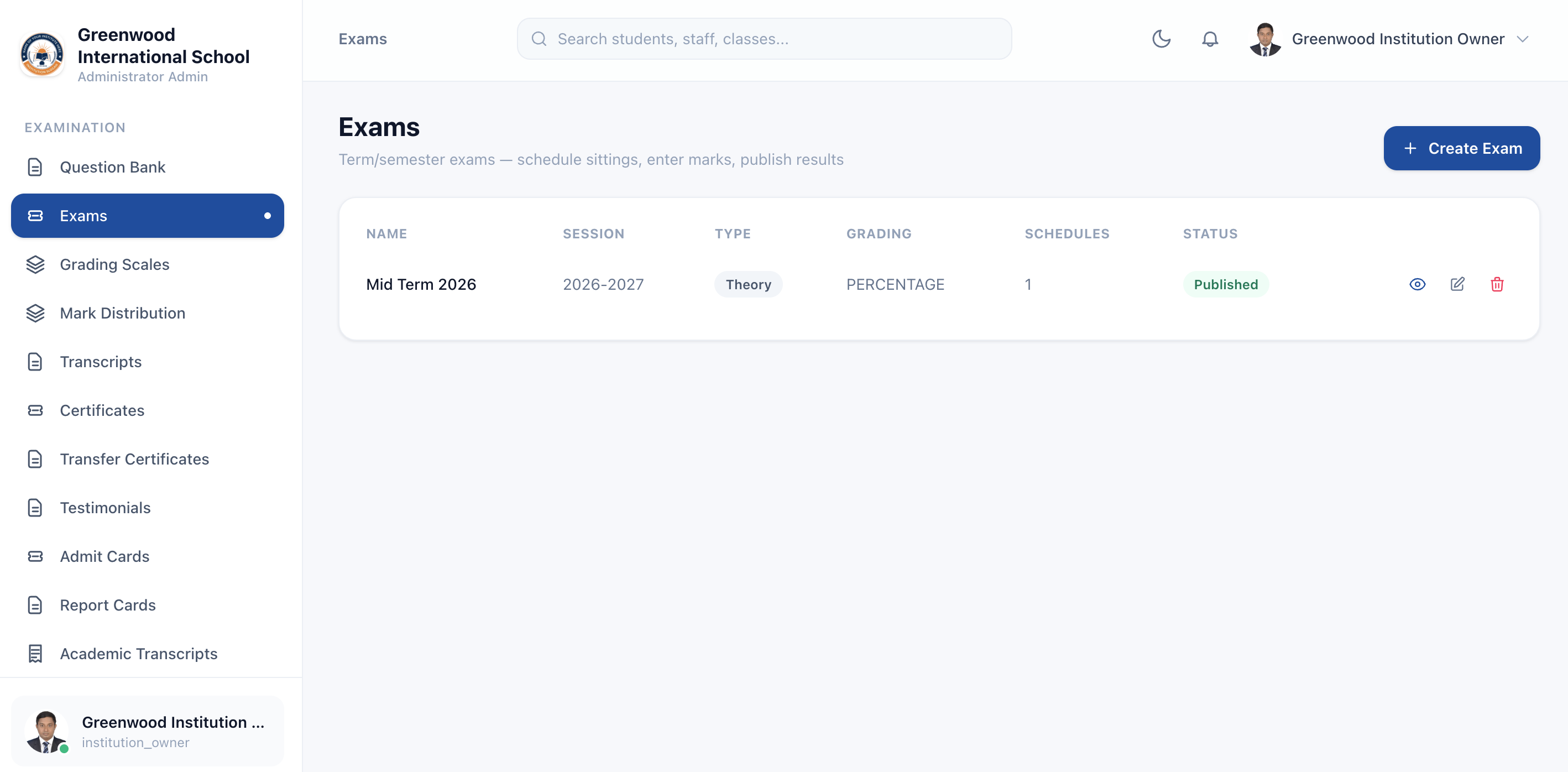1568x772 pixels.
Task: Click the Mark Distribution layers icon
Action: click(x=35, y=313)
